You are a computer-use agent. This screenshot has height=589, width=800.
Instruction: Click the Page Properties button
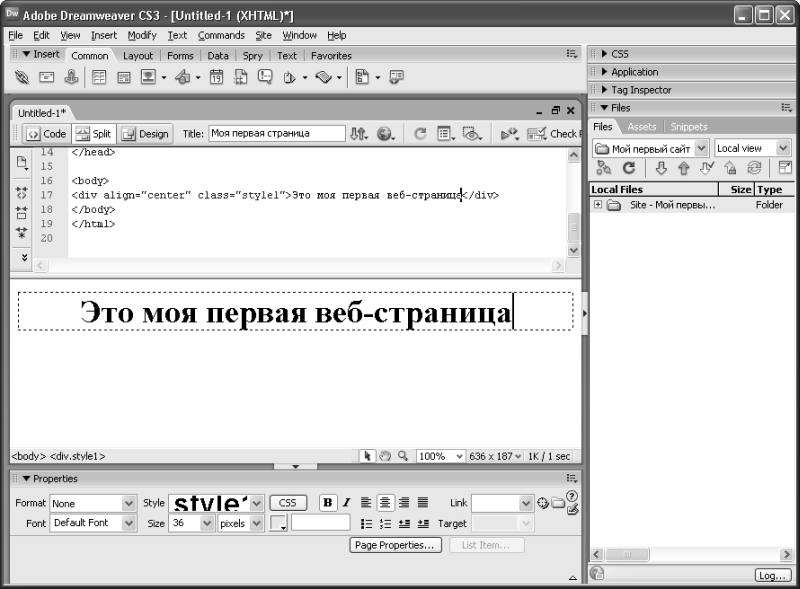click(395, 545)
